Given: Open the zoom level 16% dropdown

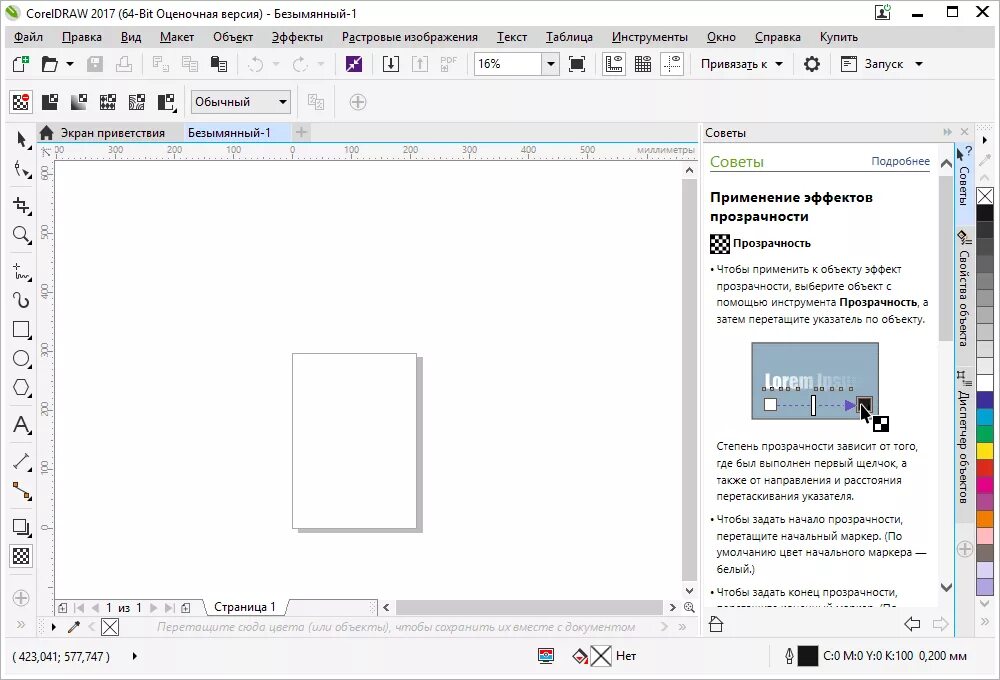Looking at the screenshot, I should [550, 64].
